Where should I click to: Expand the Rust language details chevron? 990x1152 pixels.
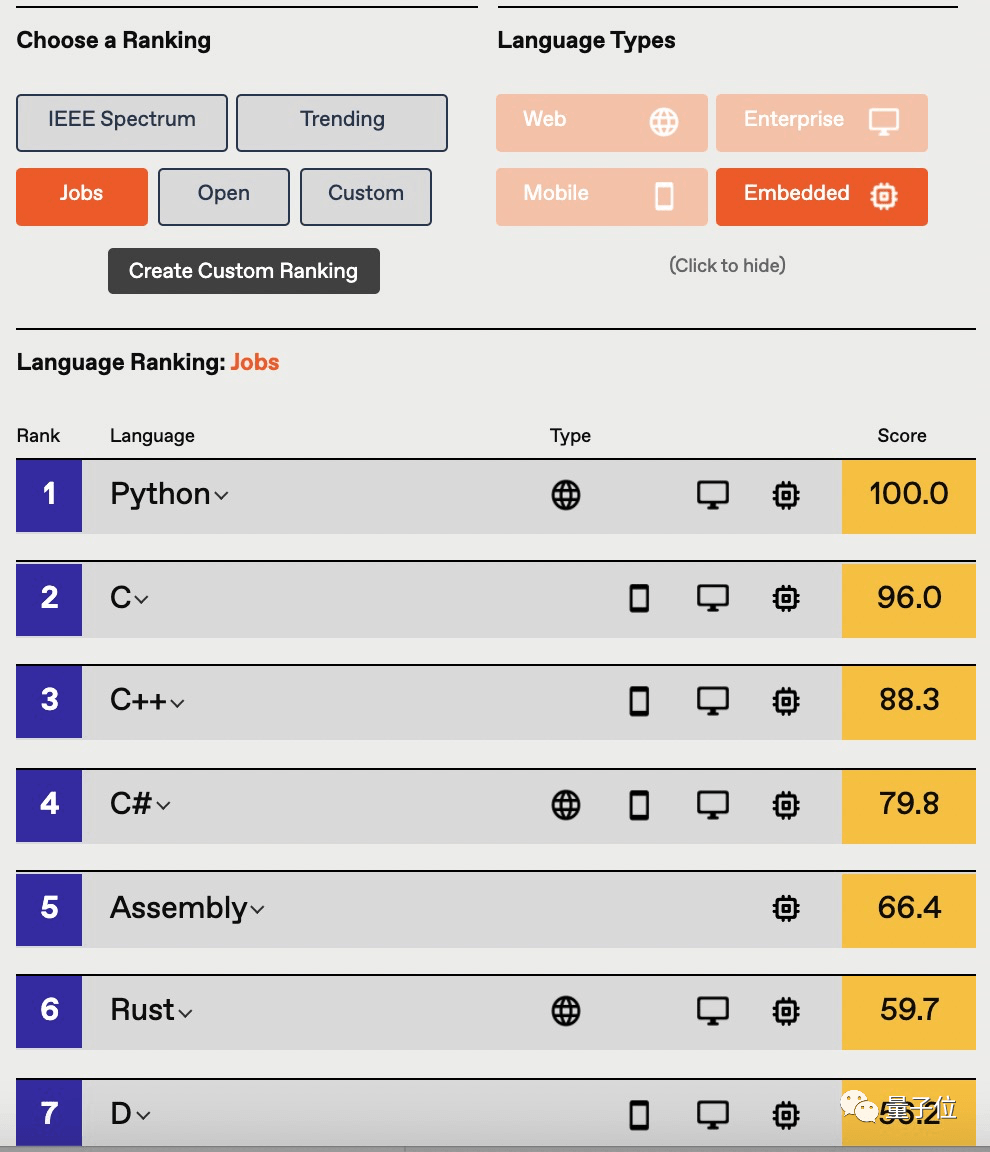(185, 1013)
